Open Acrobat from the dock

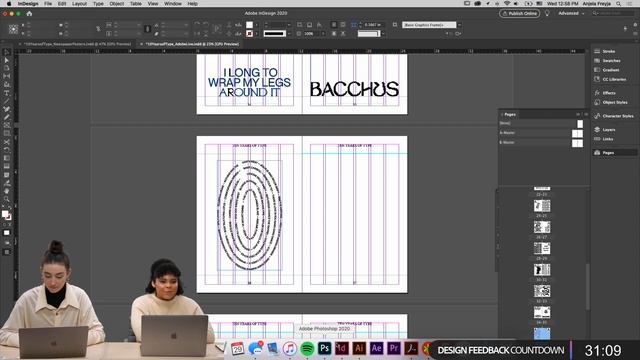pos(411,348)
